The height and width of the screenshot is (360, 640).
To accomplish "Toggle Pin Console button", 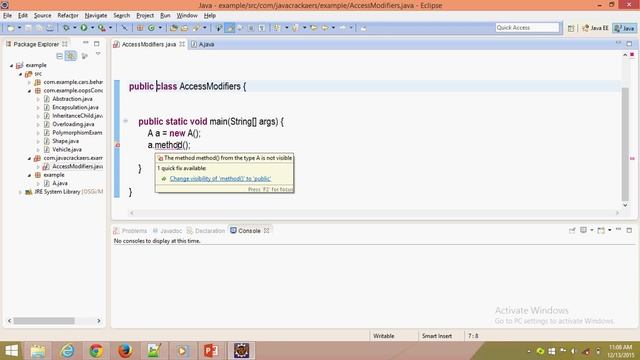I will (x=572, y=230).
